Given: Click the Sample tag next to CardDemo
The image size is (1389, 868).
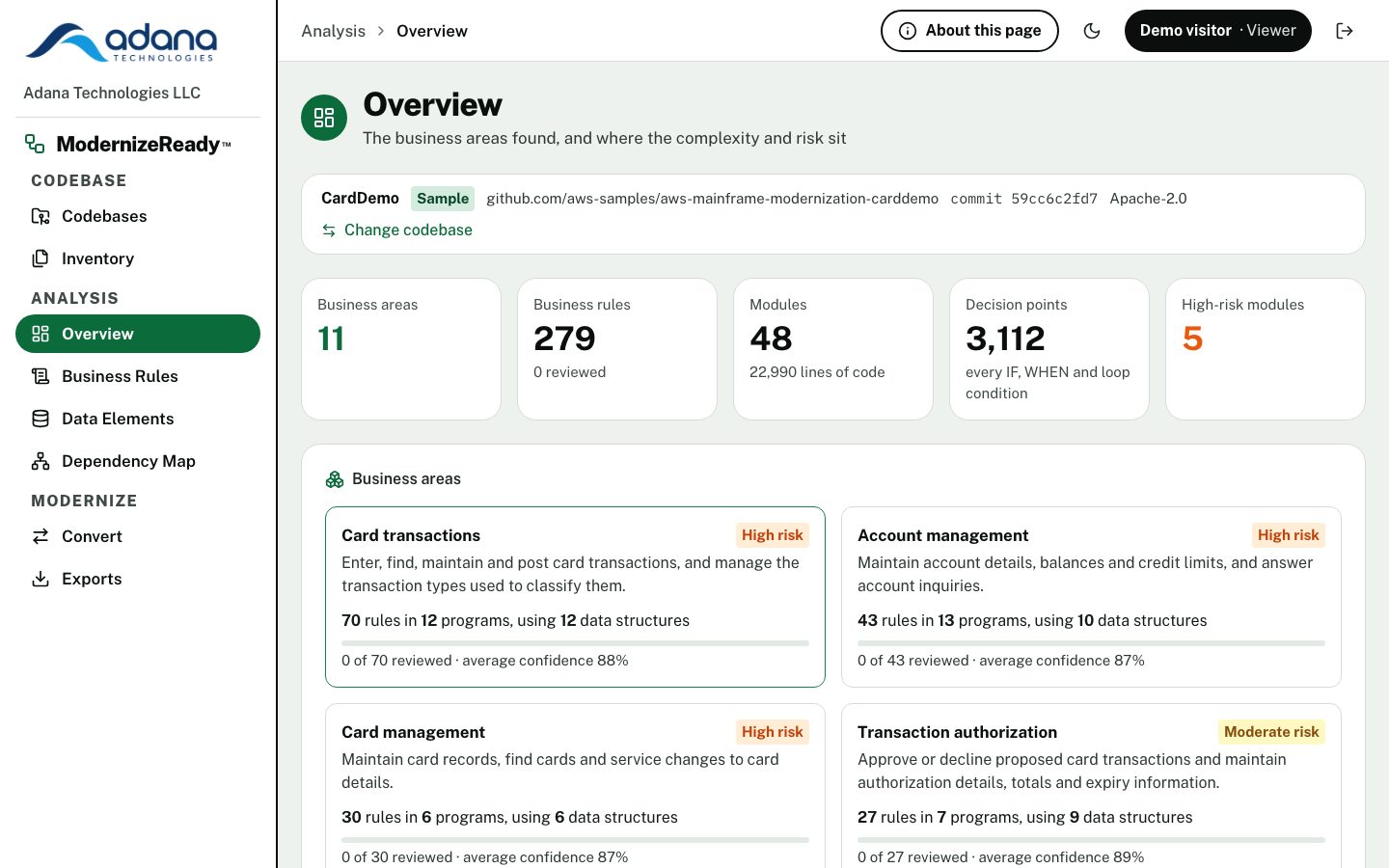Looking at the screenshot, I should click(x=443, y=199).
